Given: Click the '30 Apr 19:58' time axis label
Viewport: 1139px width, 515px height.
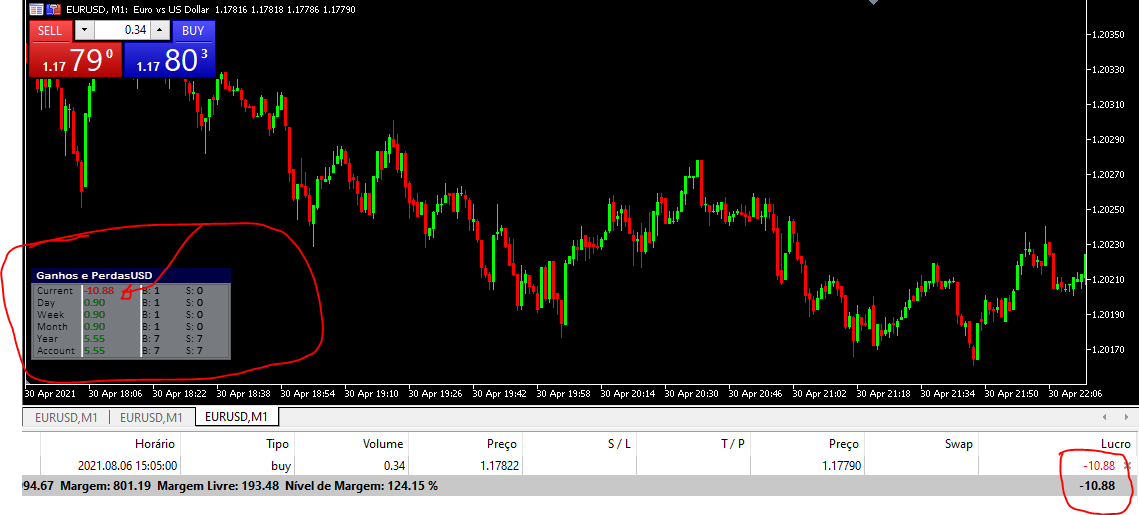Looking at the screenshot, I should point(563,393).
